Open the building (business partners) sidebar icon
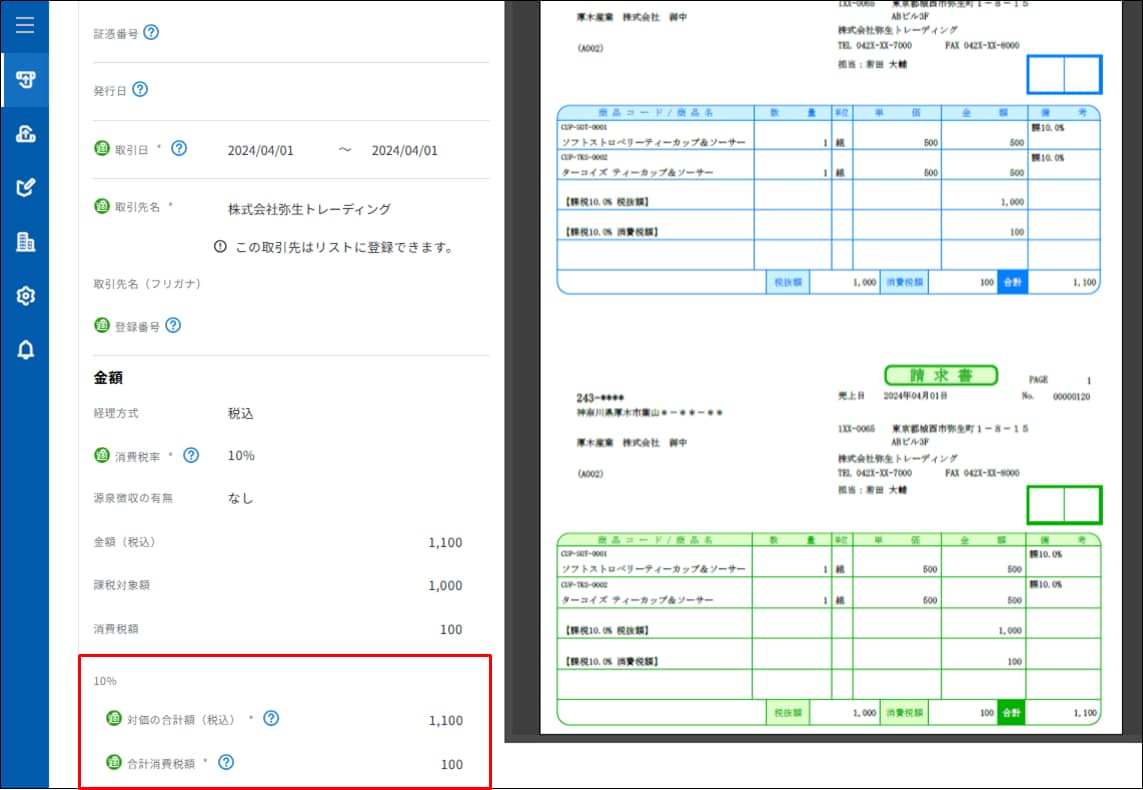 click(x=25, y=241)
